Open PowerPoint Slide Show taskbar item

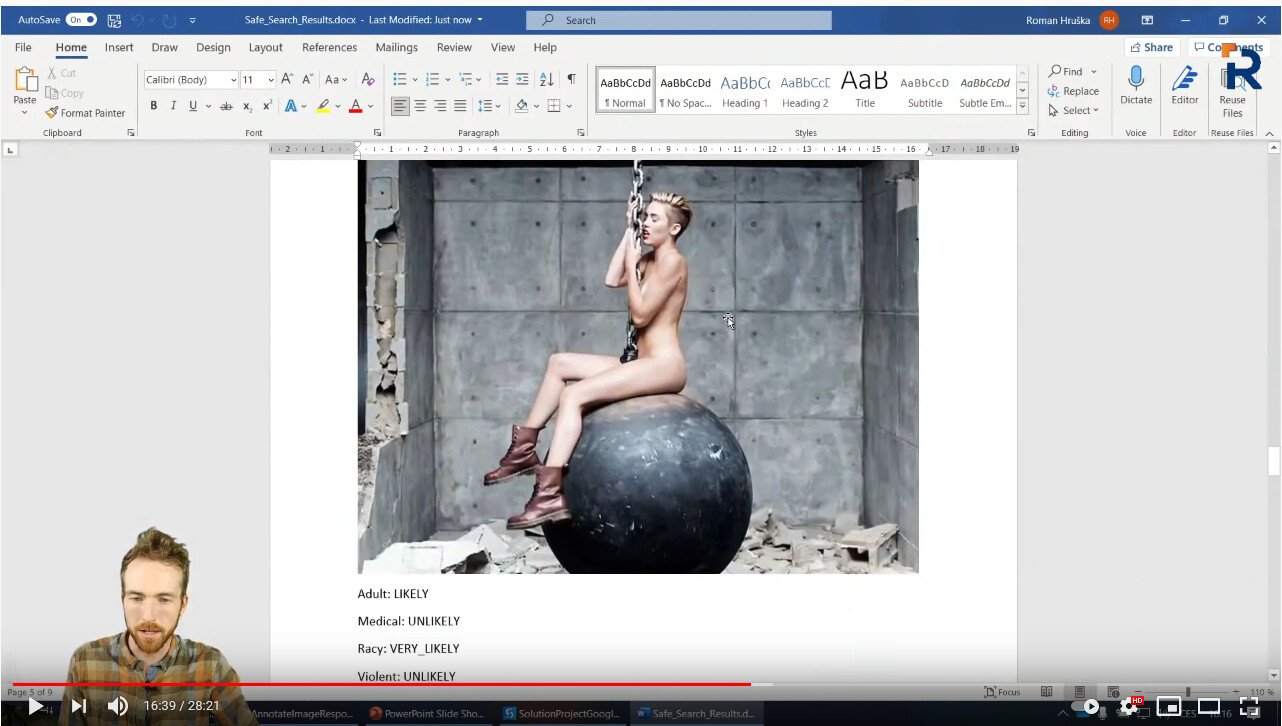coord(428,713)
